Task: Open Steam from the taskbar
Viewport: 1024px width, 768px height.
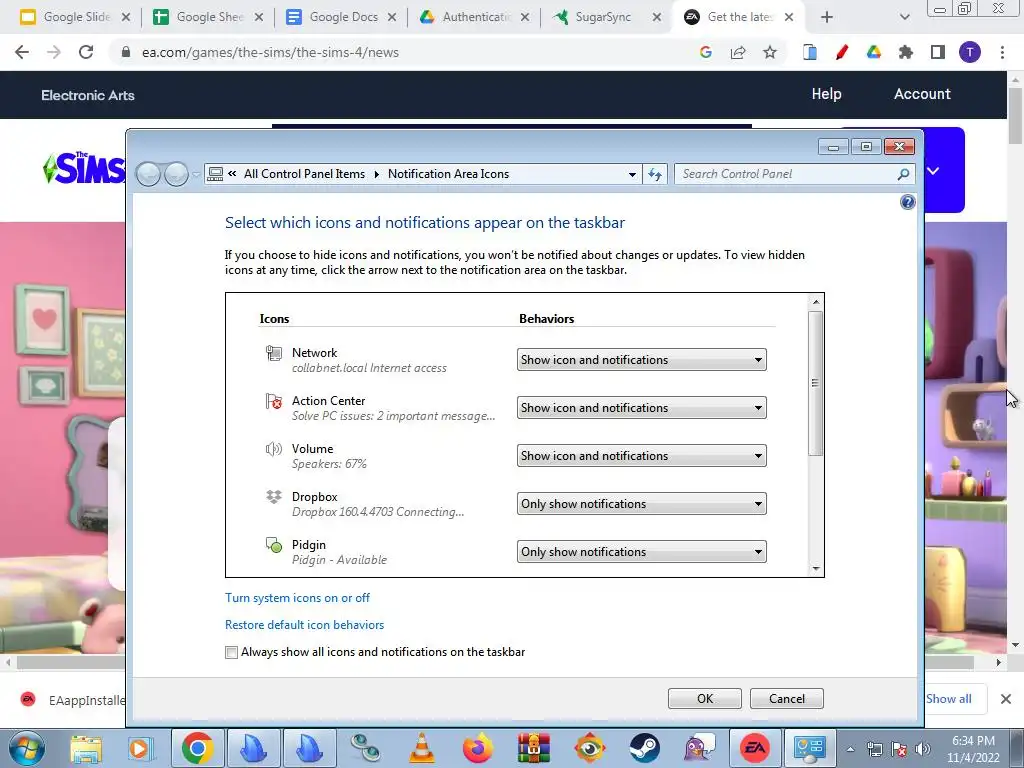Action: [644, 748]
